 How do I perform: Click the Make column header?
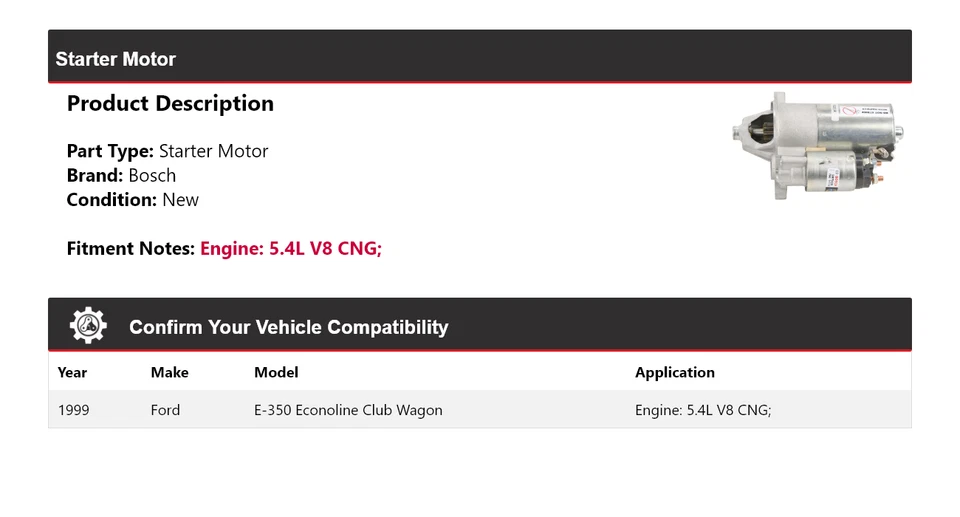point(169,373)
